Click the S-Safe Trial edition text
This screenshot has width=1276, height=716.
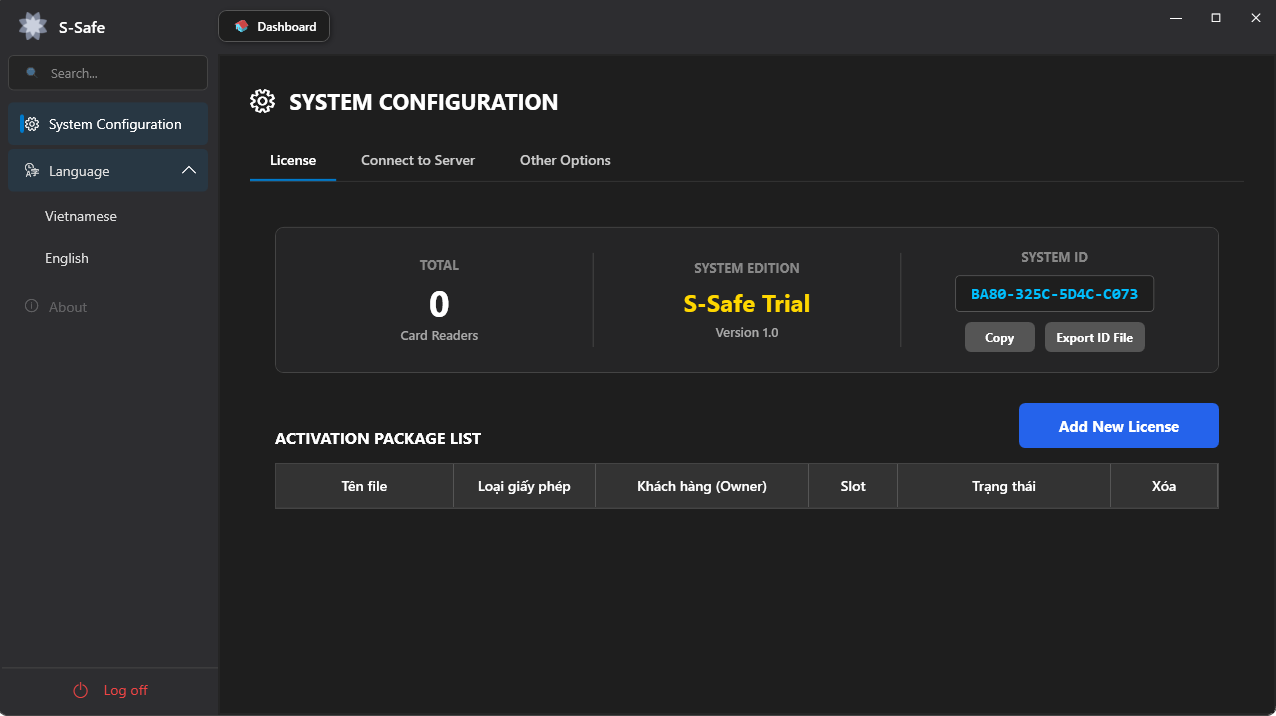[747, 303]
